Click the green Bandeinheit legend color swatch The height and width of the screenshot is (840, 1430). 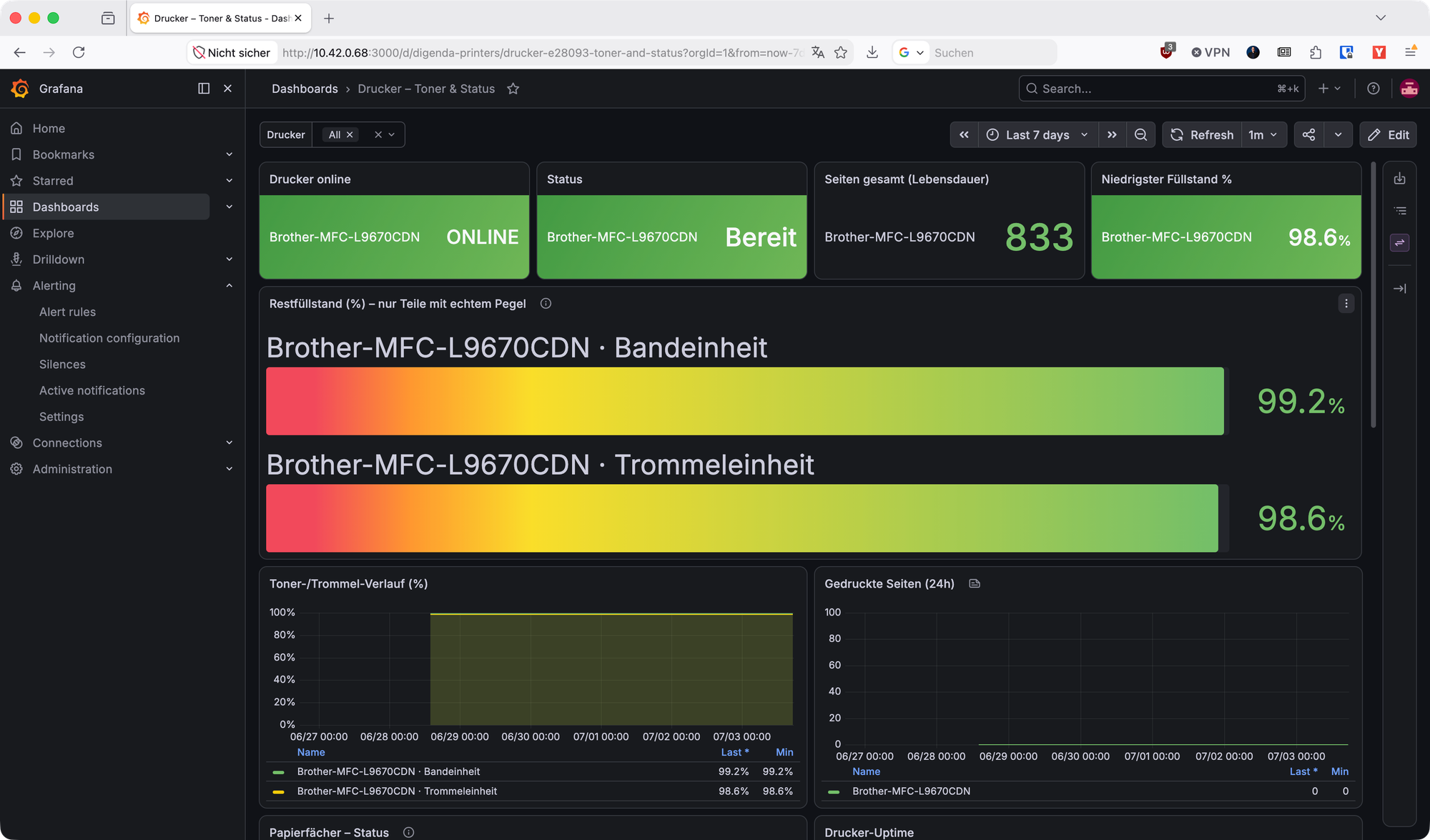279,772
